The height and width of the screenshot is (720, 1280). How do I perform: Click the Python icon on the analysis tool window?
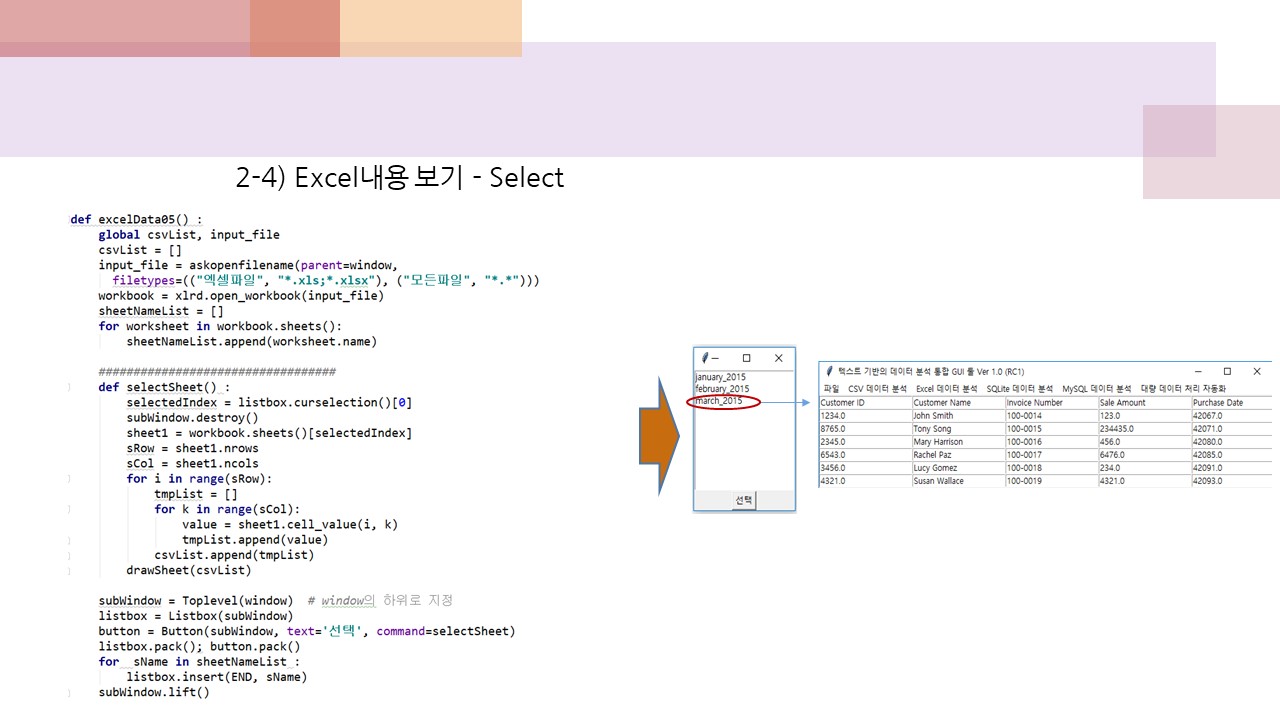coord(828,372)
